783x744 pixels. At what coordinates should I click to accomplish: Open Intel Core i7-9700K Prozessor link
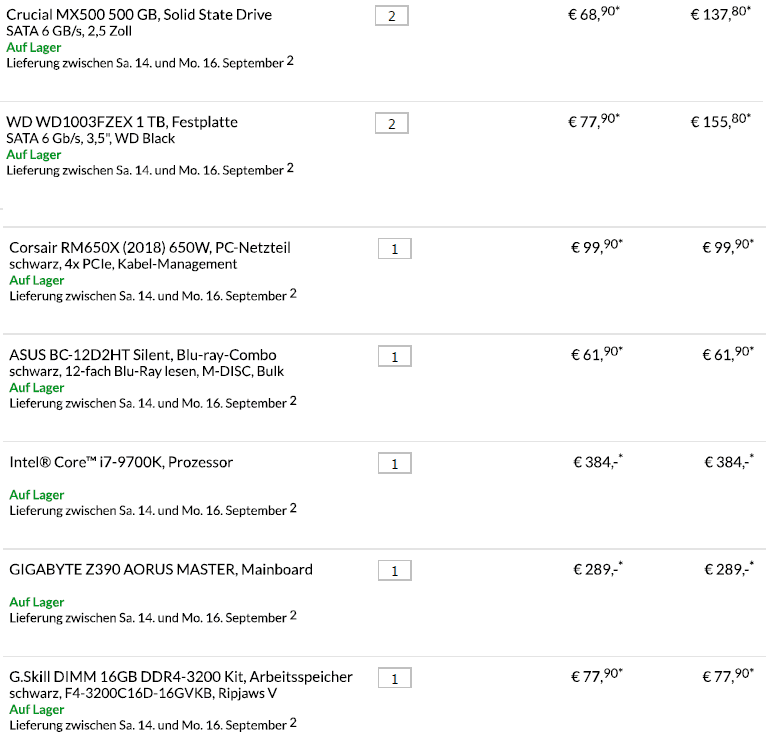[121, 462]
